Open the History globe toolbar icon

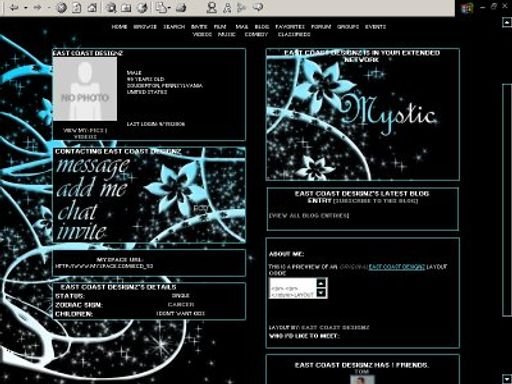click(142, 8)
